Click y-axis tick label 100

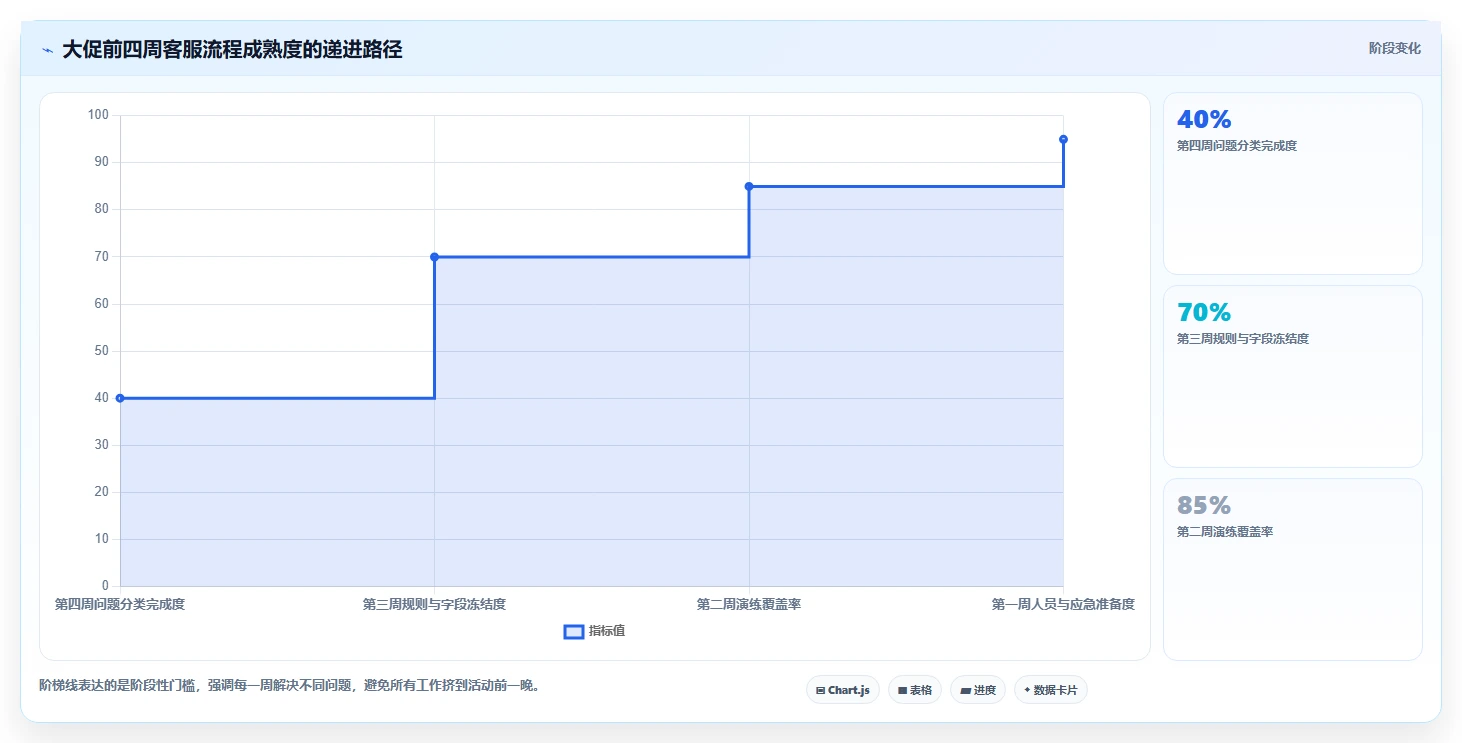tap(98, 115)
